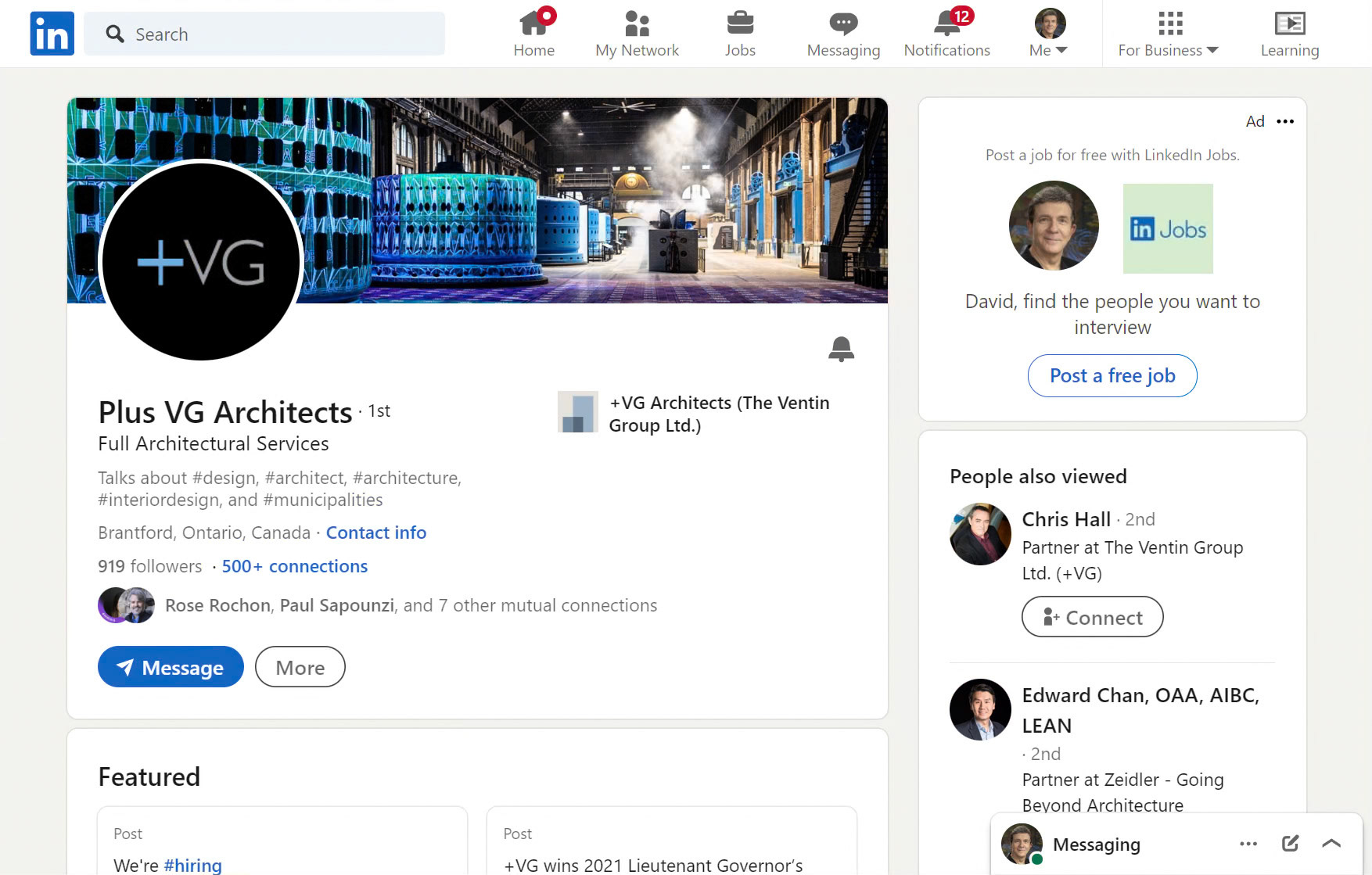The height and width of the screenshot is (875, 1372).
Task: Go to Jobs nav label
Action: pyautogui.click(x=740, y=50)
